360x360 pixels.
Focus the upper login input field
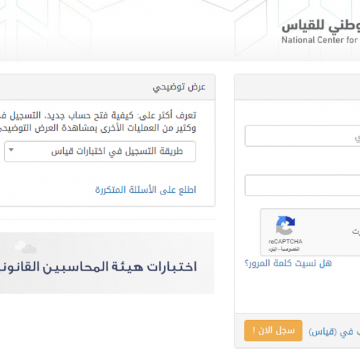(x=303, y=136)
